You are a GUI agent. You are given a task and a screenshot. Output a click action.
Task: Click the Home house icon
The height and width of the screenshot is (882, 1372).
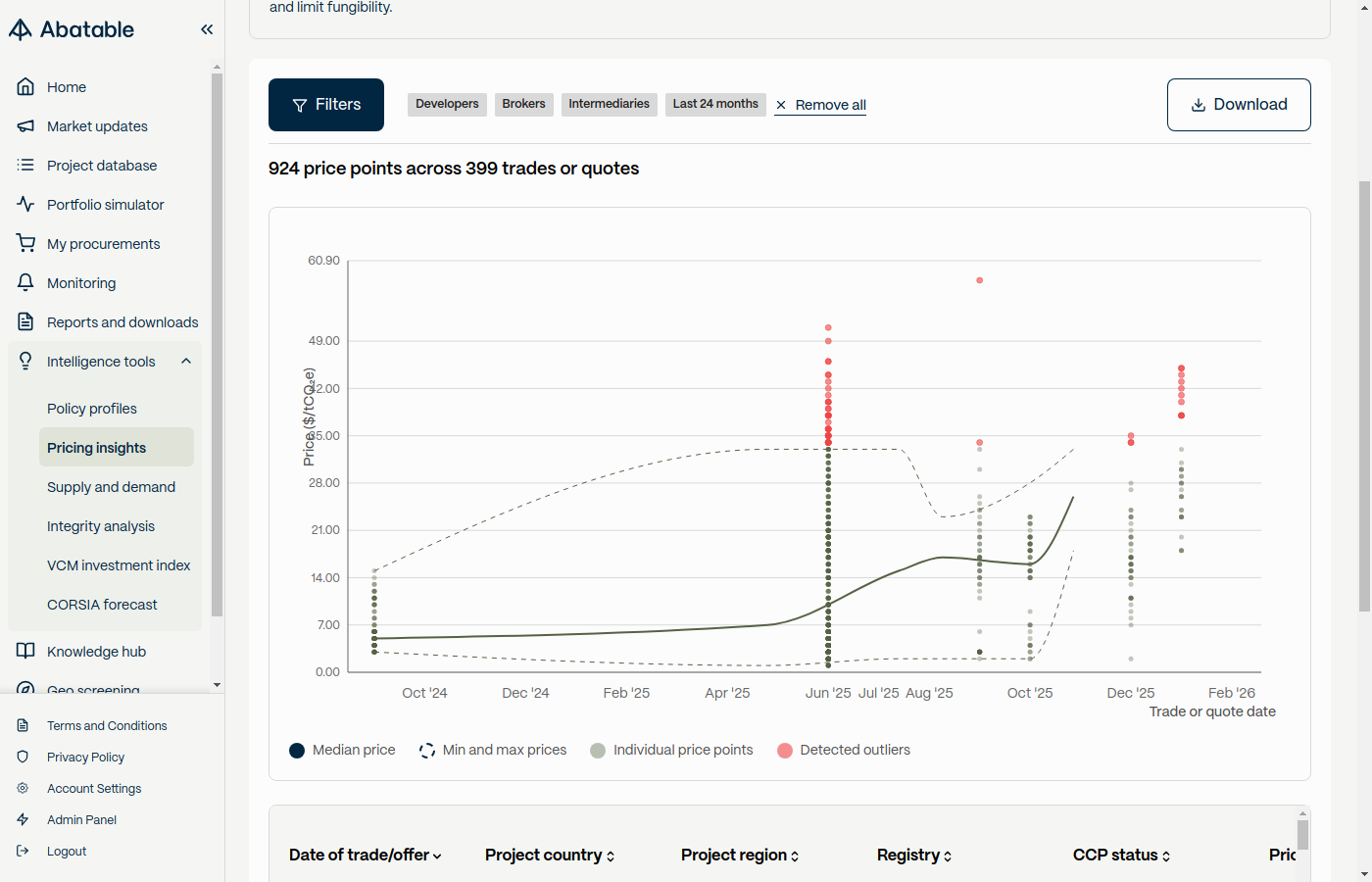tap(26, 87)
